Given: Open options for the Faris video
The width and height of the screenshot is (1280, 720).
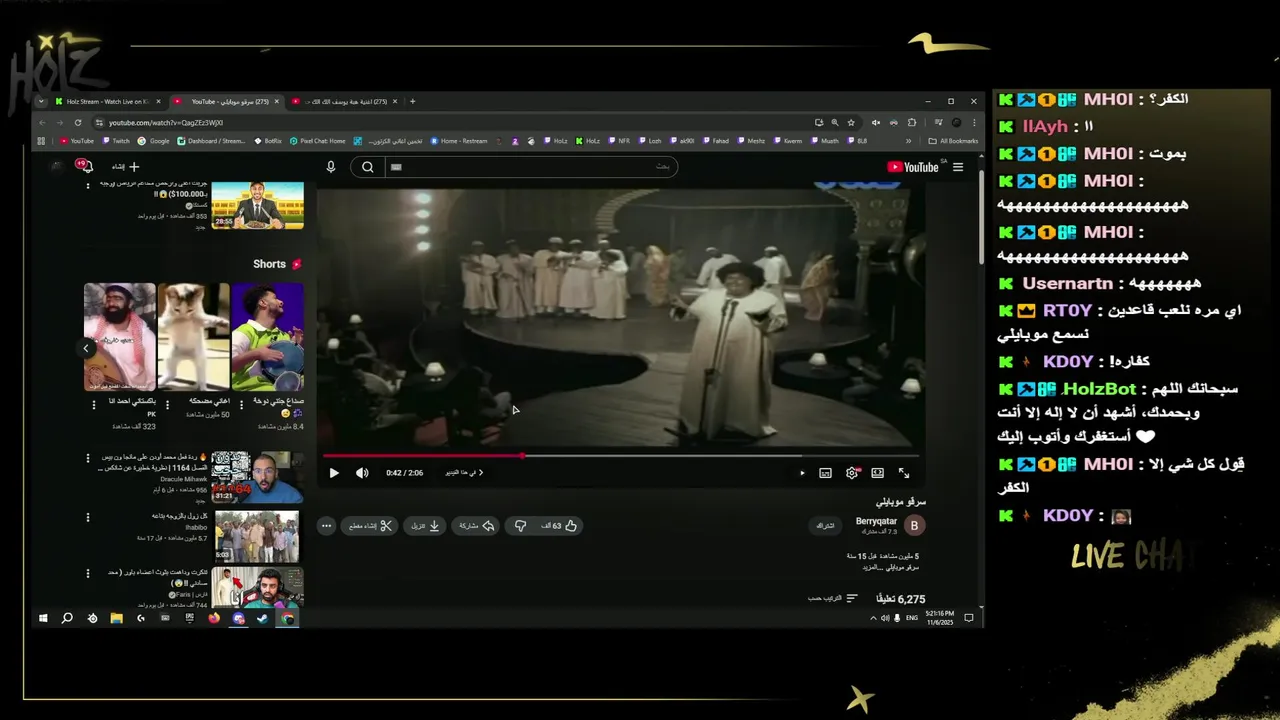Looking at the screenshot, I should pyautogui.click(x=88, y=575).
